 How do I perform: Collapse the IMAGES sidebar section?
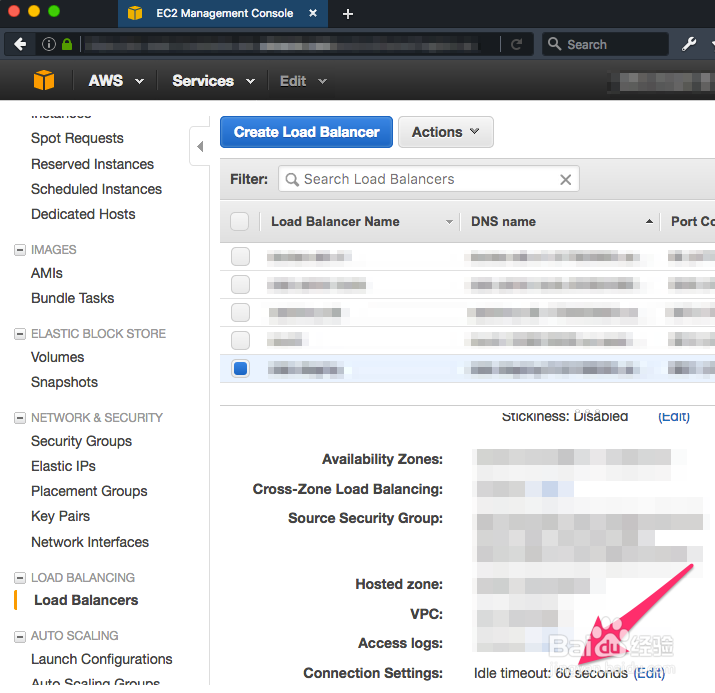point(20,250)
